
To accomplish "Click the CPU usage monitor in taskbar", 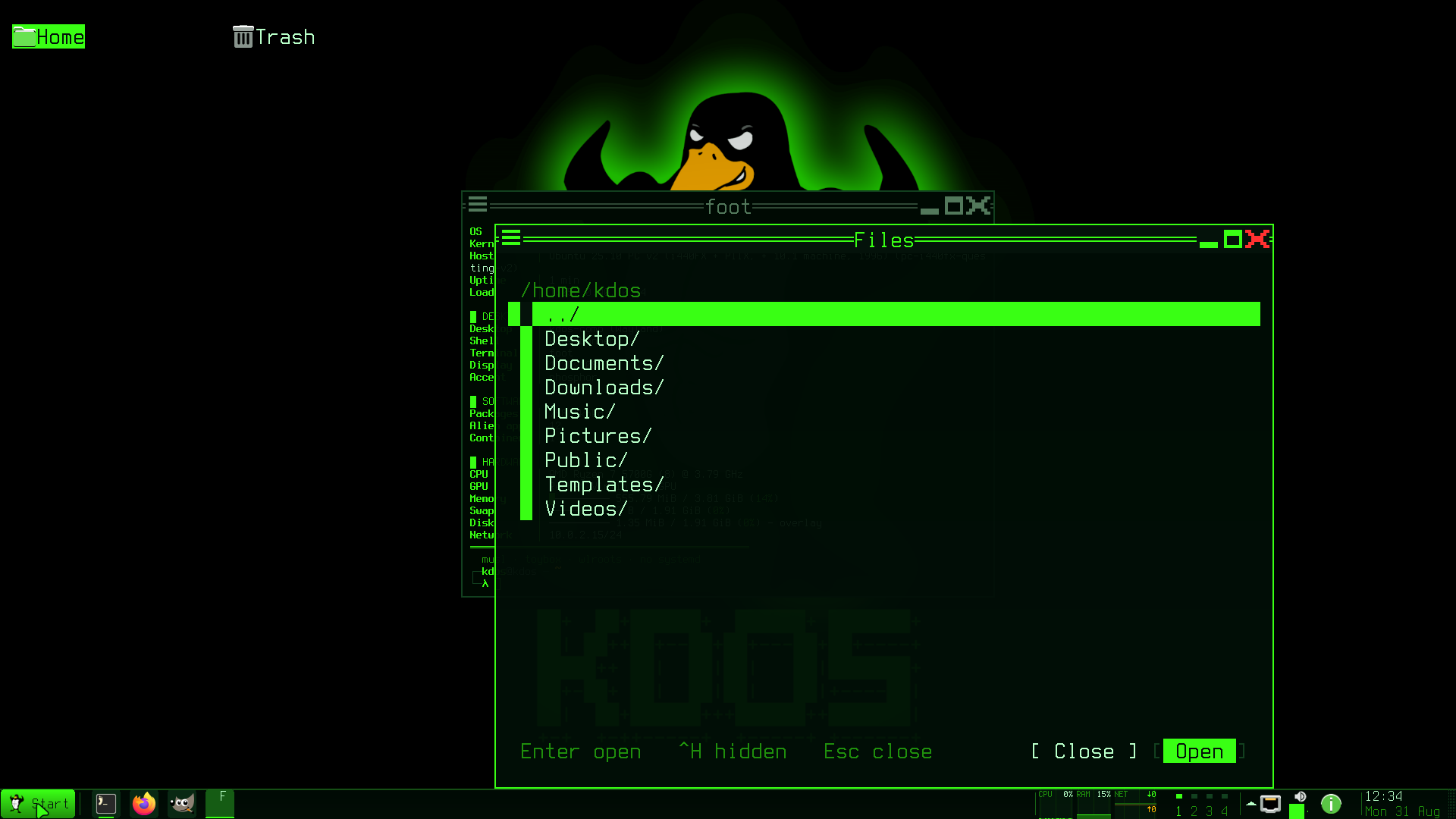I will (1056, 804).
